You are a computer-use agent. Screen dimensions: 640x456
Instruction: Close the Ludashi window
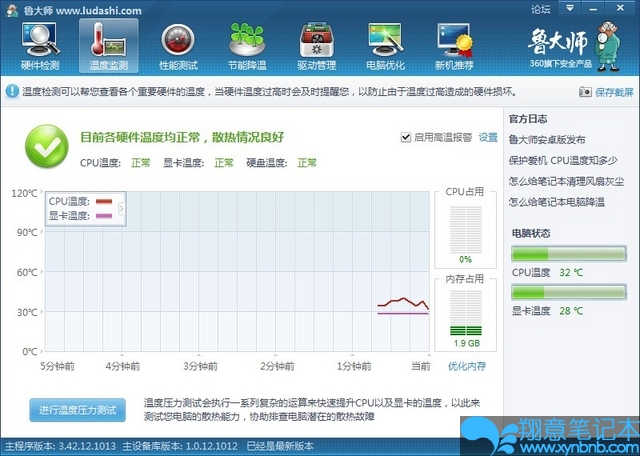point(620,8)
